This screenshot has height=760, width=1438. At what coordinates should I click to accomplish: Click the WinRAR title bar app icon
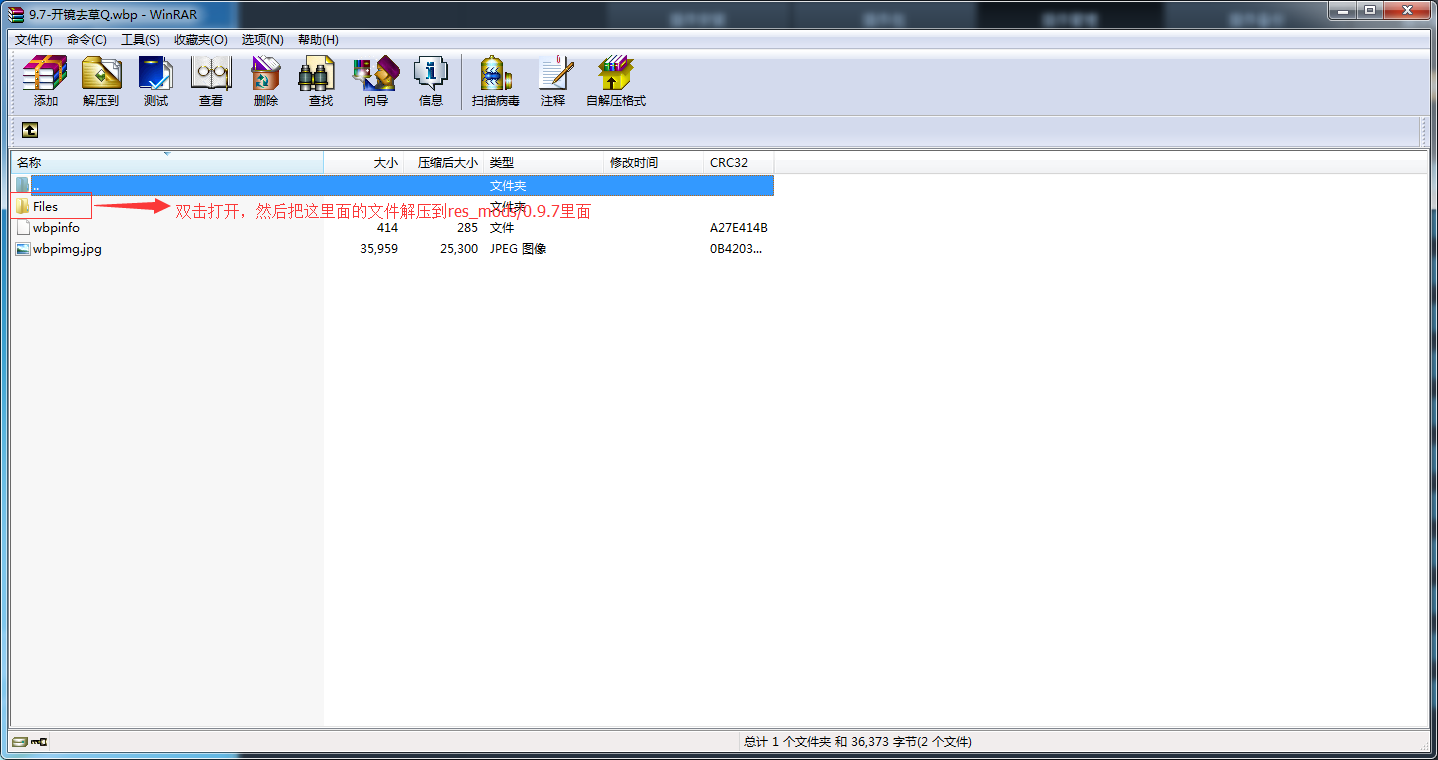(x=16, y=14)
